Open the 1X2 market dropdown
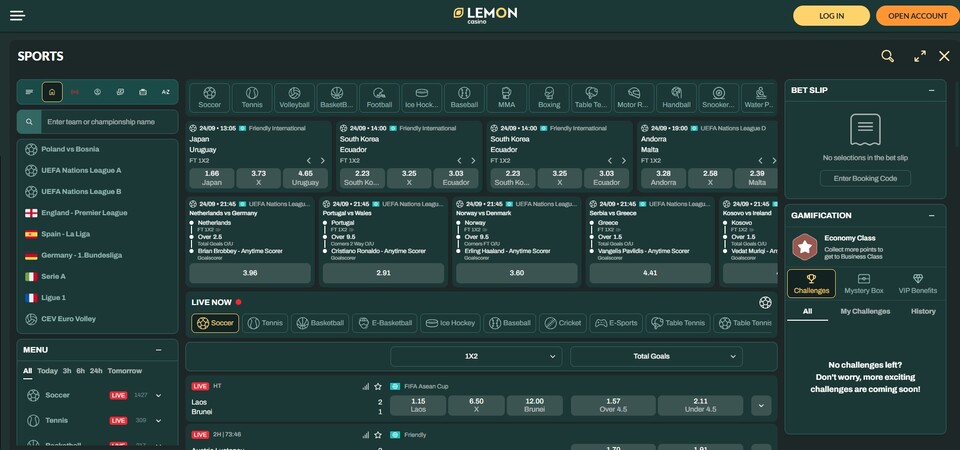The width and height of the screenshot is (960, 450). coord(476,356)
